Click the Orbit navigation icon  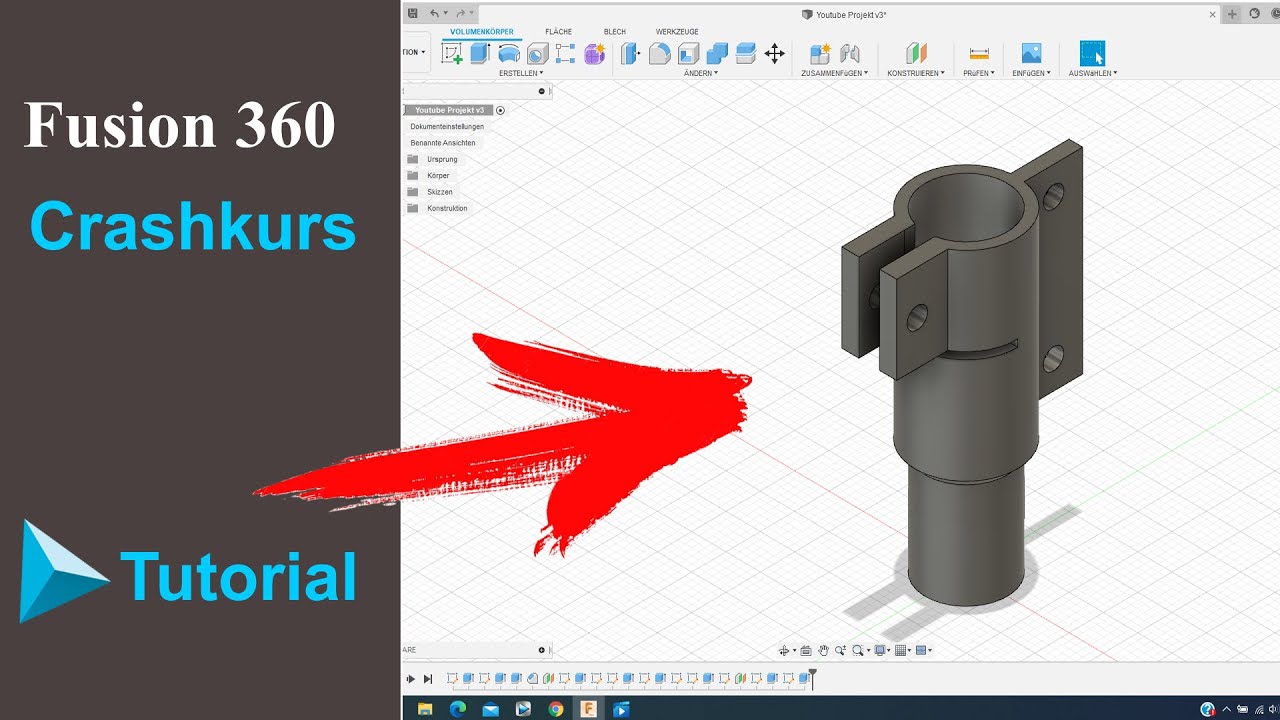pyautogui.click(x=785, y=651)
